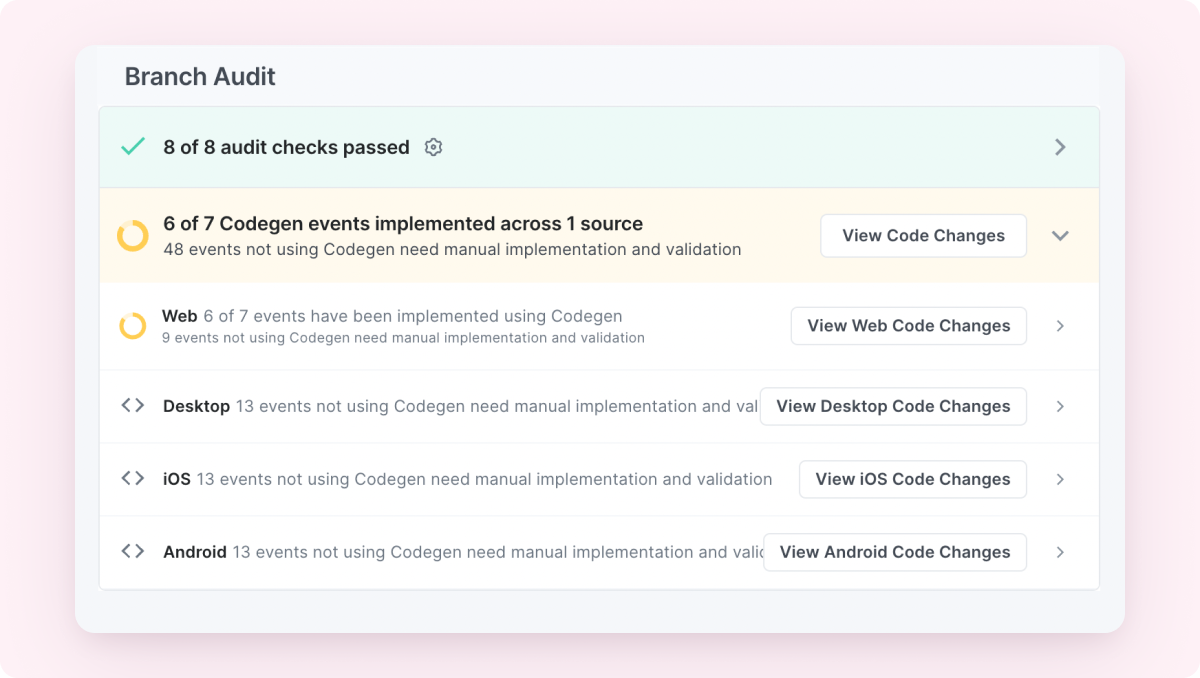The height and width of the screenshot is (678, 1200).
Task: Click the Branch Audit heading
Action: (x=200, y=77)
